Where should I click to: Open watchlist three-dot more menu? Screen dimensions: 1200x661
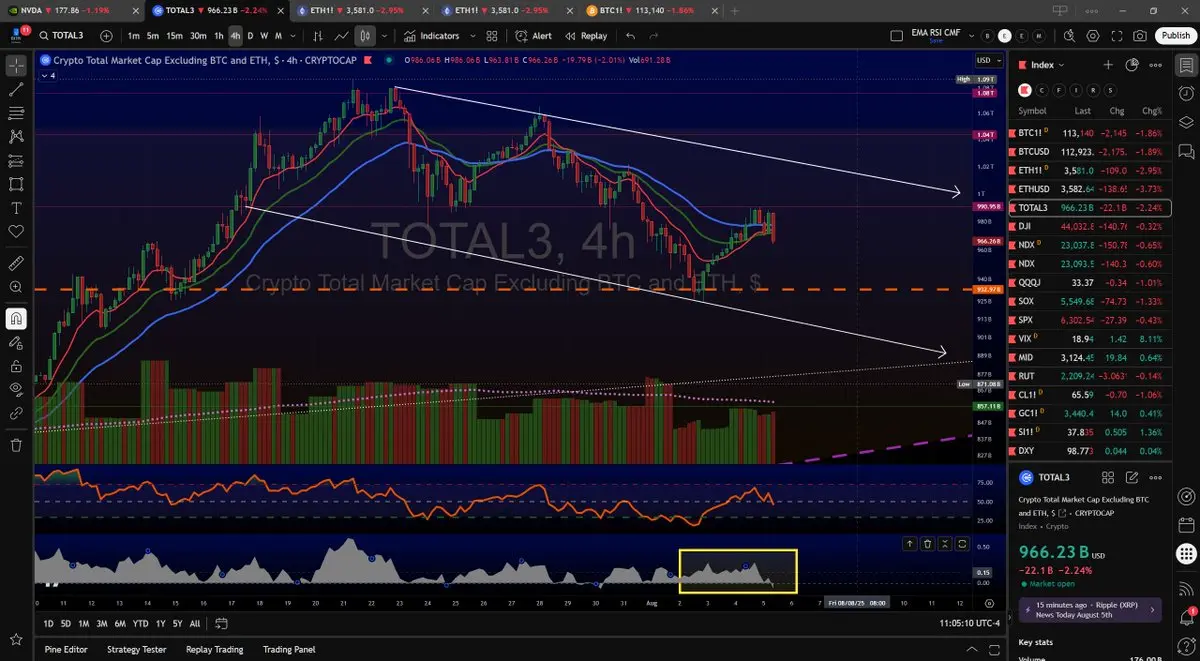1156,64
